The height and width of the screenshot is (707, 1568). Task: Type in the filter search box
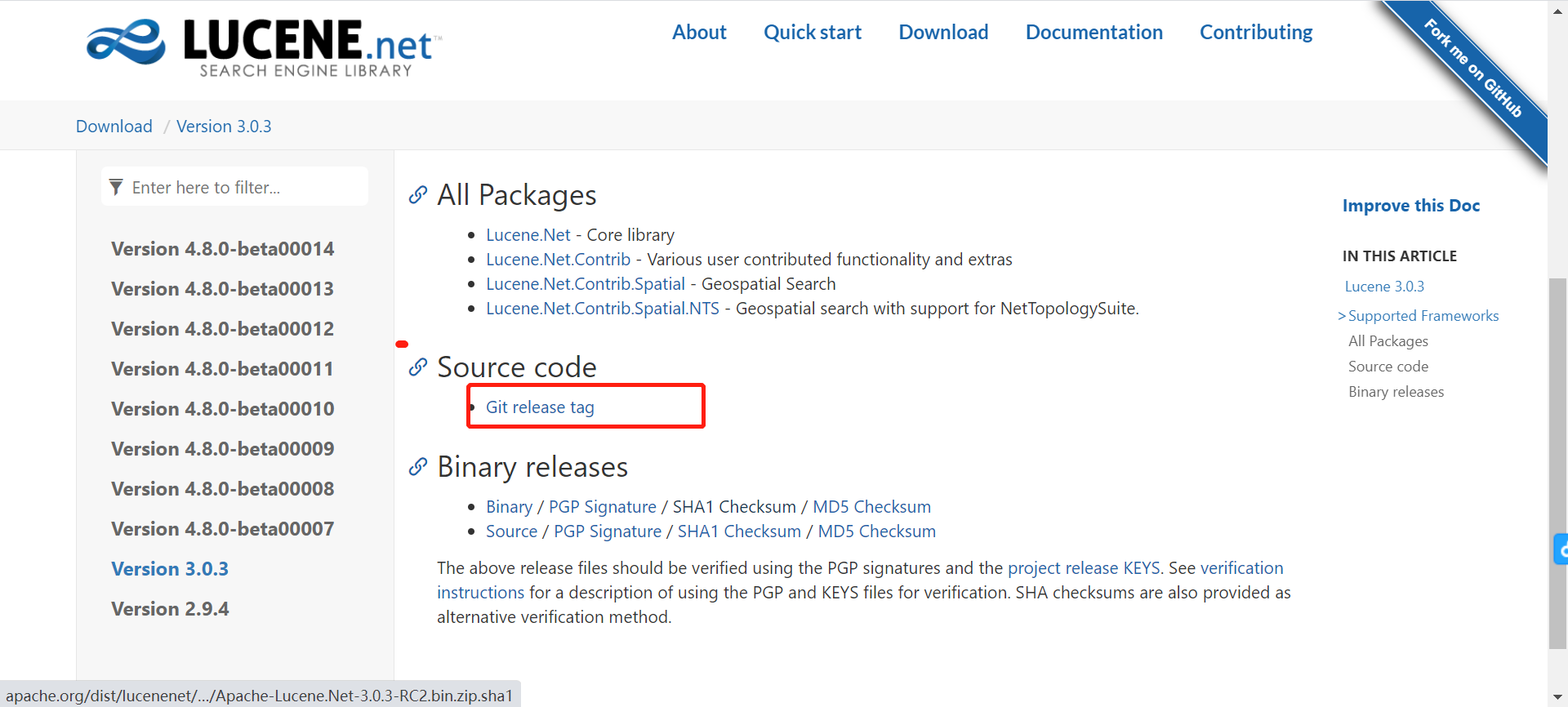point(245,188)
